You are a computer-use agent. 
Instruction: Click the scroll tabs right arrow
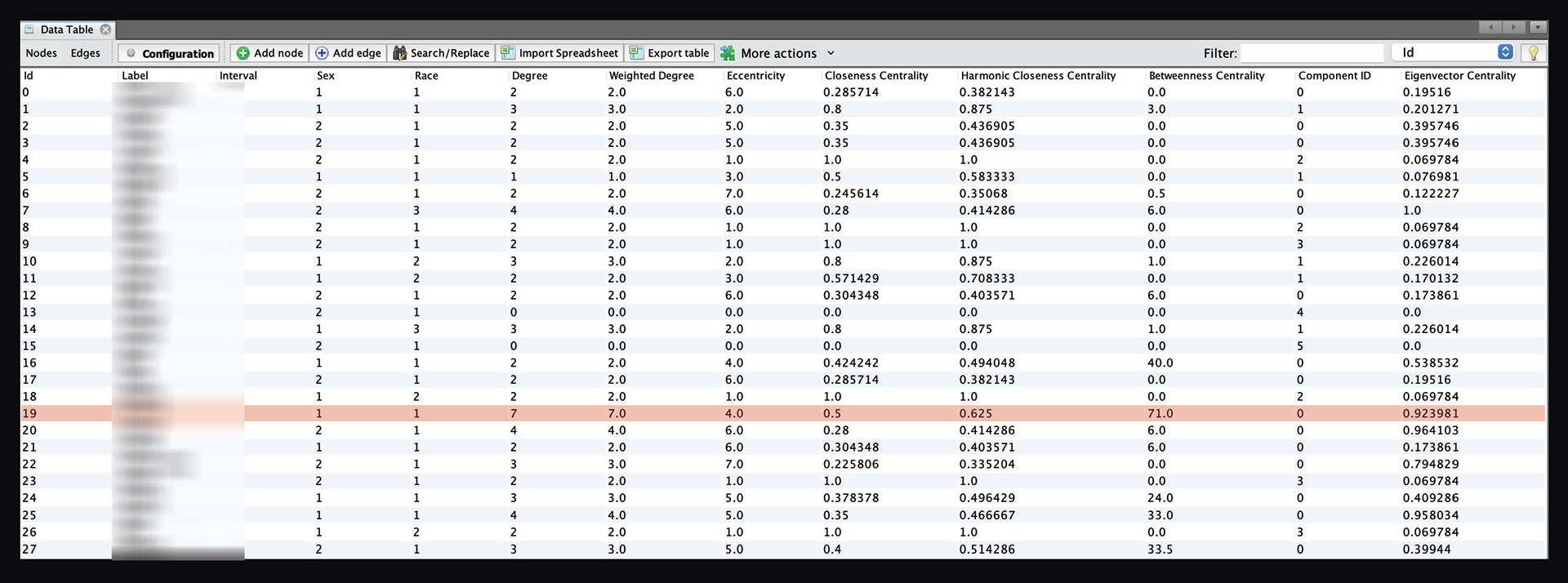coord(1513,28)
